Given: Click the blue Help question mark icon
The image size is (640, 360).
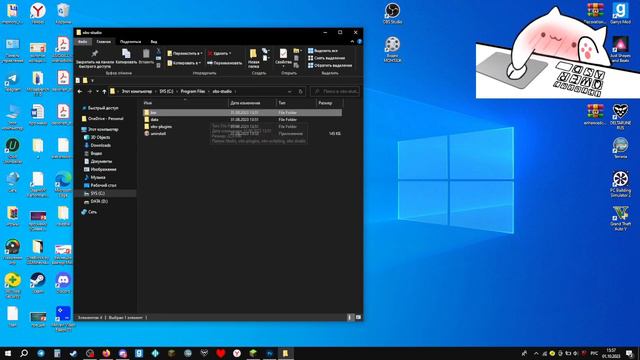Looking at the screenshot, I should [359, 42].
